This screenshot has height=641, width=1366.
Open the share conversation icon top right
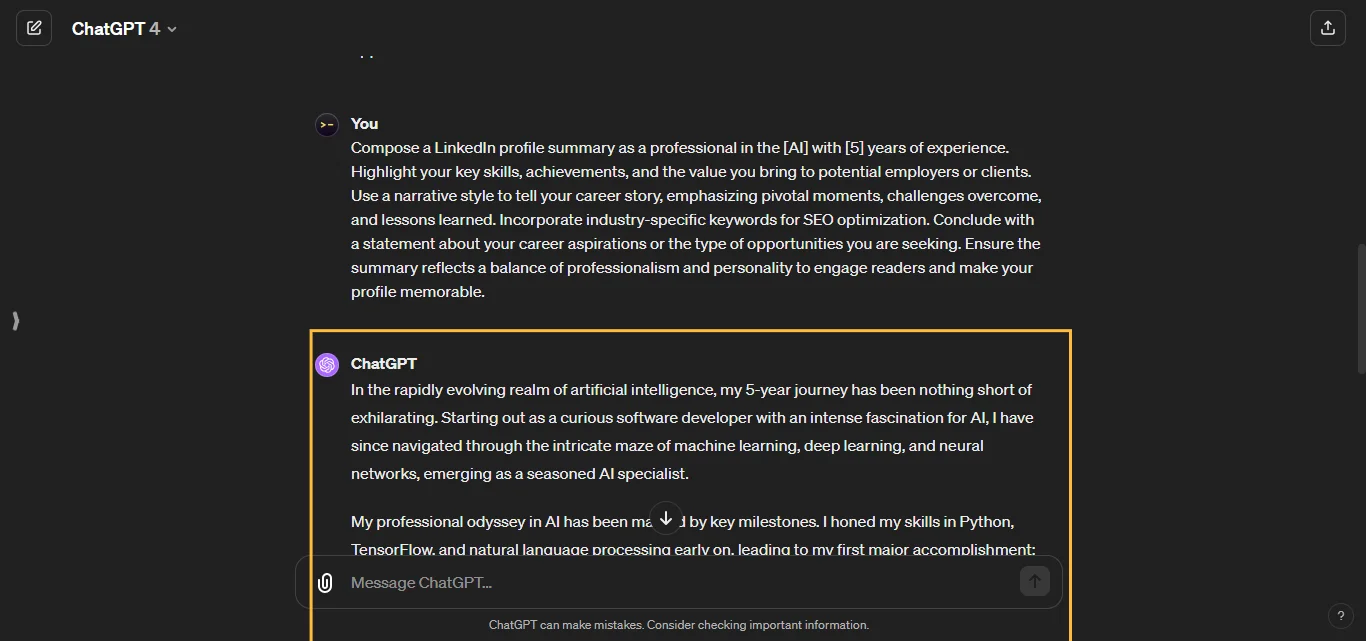pos(1328,28)
